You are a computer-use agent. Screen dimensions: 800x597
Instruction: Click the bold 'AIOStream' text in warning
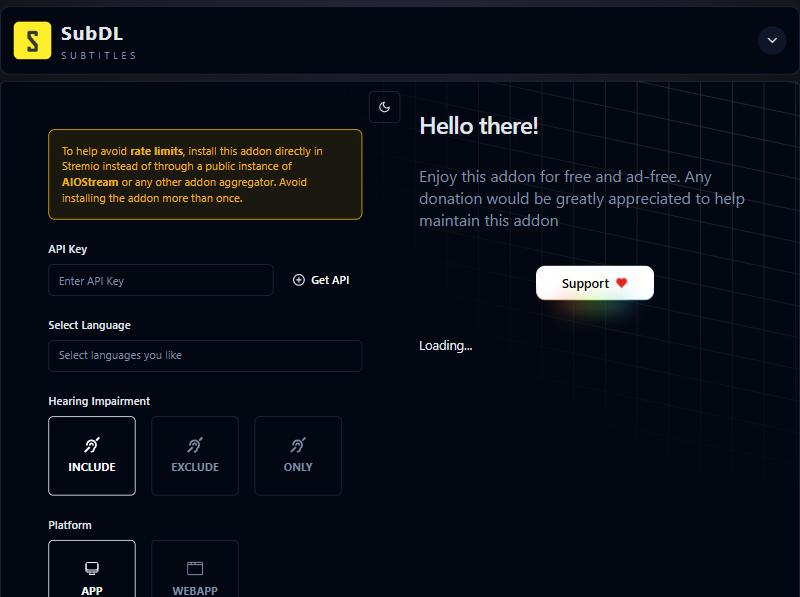pos(90,182)
